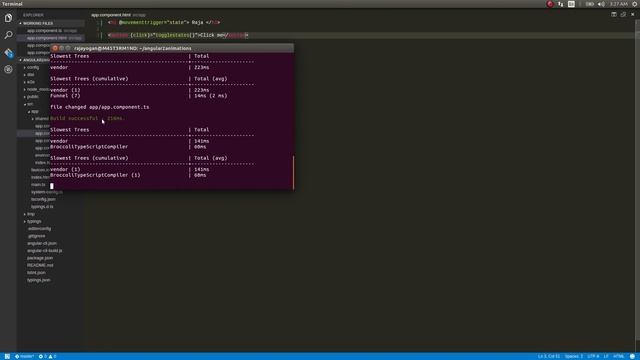The height and width of the screenshot is (360, 640).
Task: Open system-config.ts file
Action: pyautogui.click(x=47, y=192)
